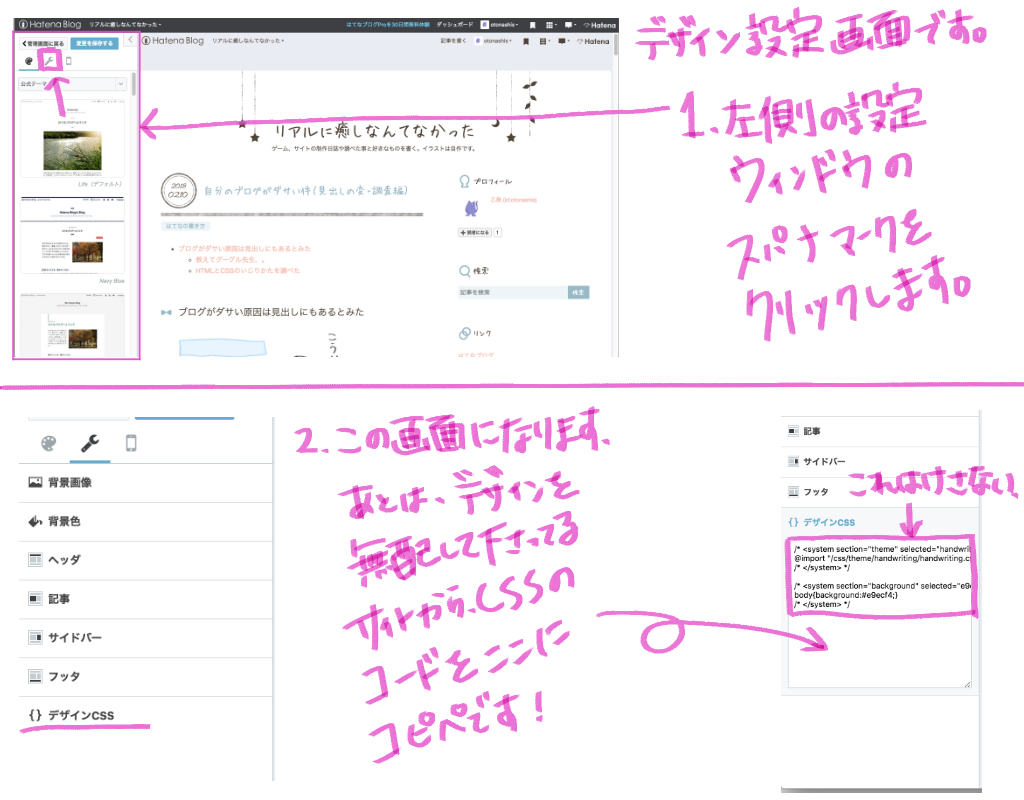Viewport: 1024px width, 800px height.
Task: Click the image icon beside 背景画像
Action: tap(36, 481)
